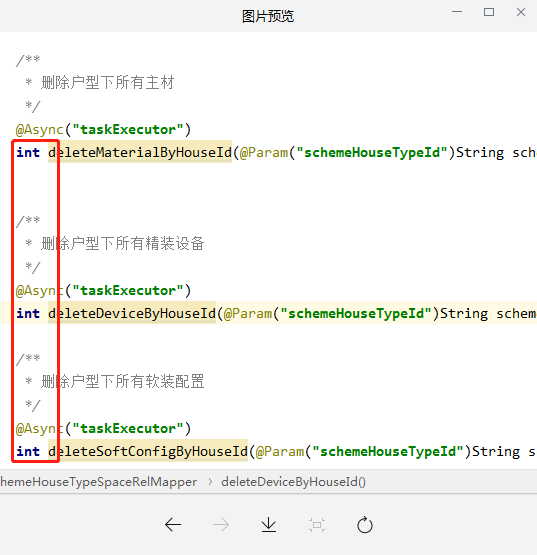
Task: Click @Param in deleteMaterialByHouseId line
Action: 264,153
